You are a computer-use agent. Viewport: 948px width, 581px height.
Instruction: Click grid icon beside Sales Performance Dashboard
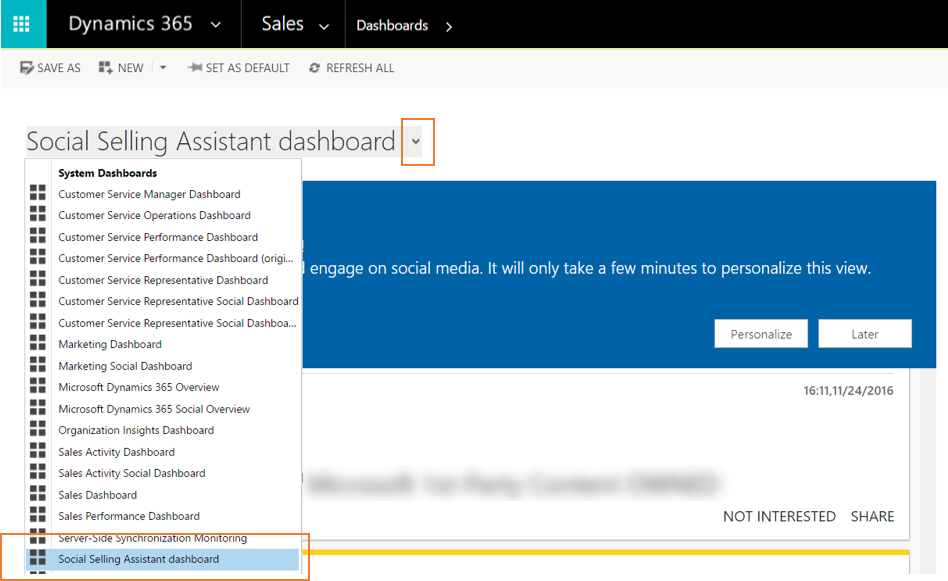point(37,514)
